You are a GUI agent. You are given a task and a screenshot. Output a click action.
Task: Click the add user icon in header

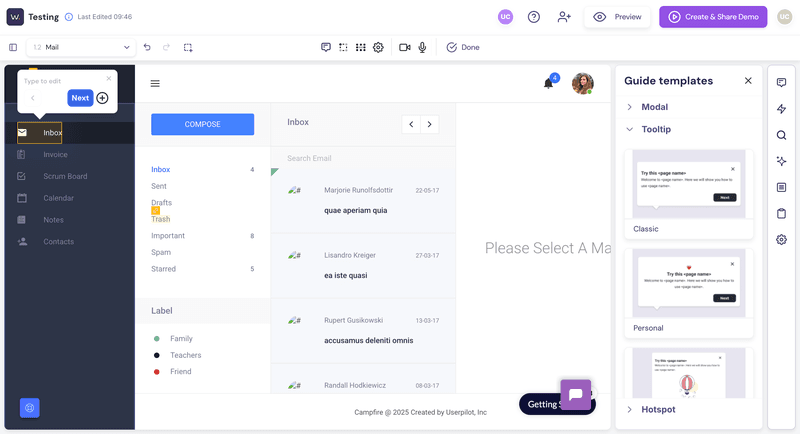564,17
